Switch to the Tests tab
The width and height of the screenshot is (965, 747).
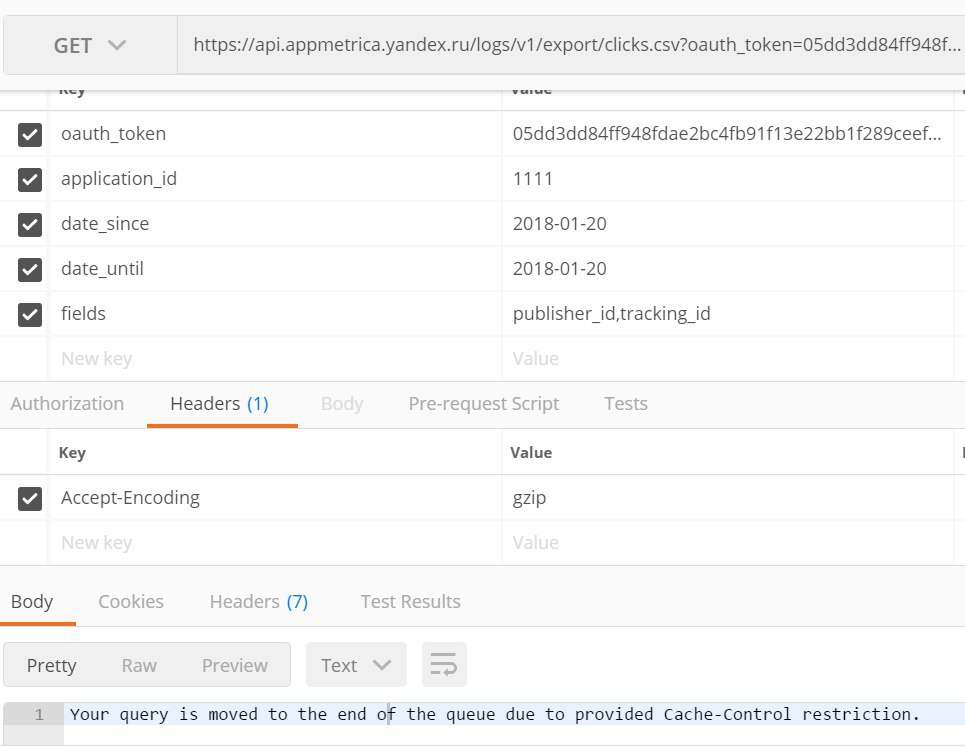626,404
